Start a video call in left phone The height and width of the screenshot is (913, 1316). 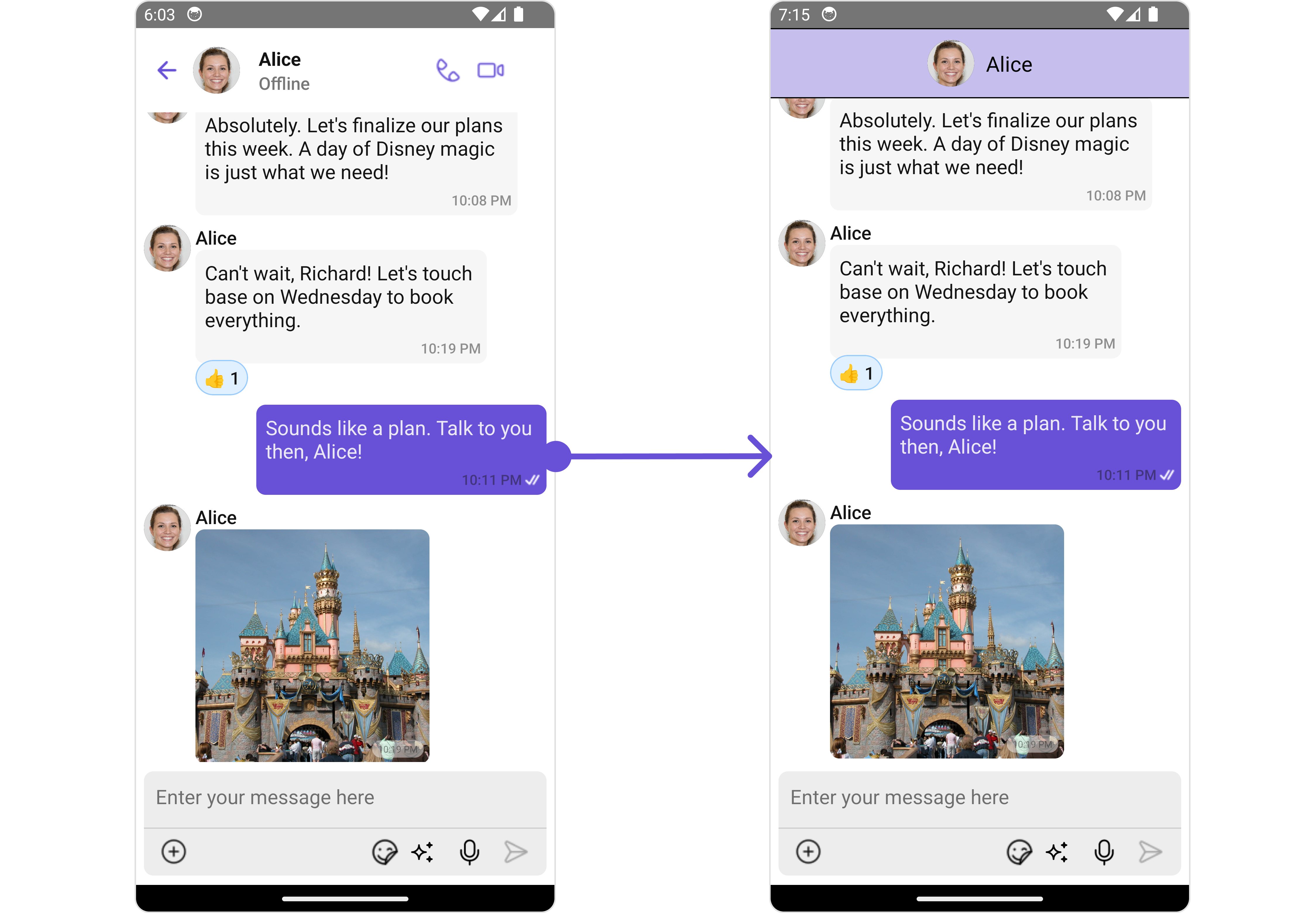tap(491, 70)
